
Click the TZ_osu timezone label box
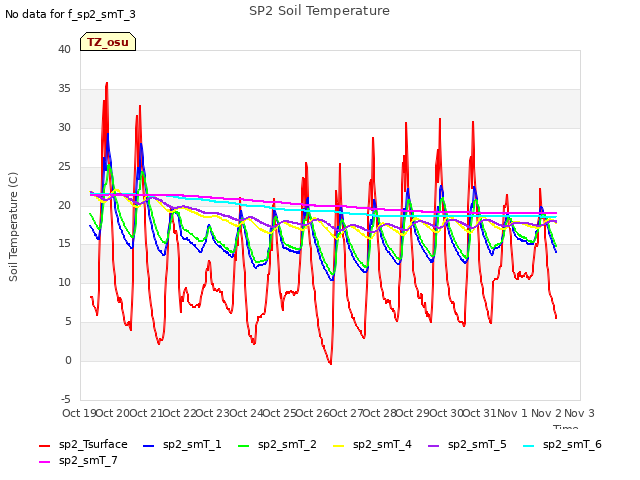[108, 42]
